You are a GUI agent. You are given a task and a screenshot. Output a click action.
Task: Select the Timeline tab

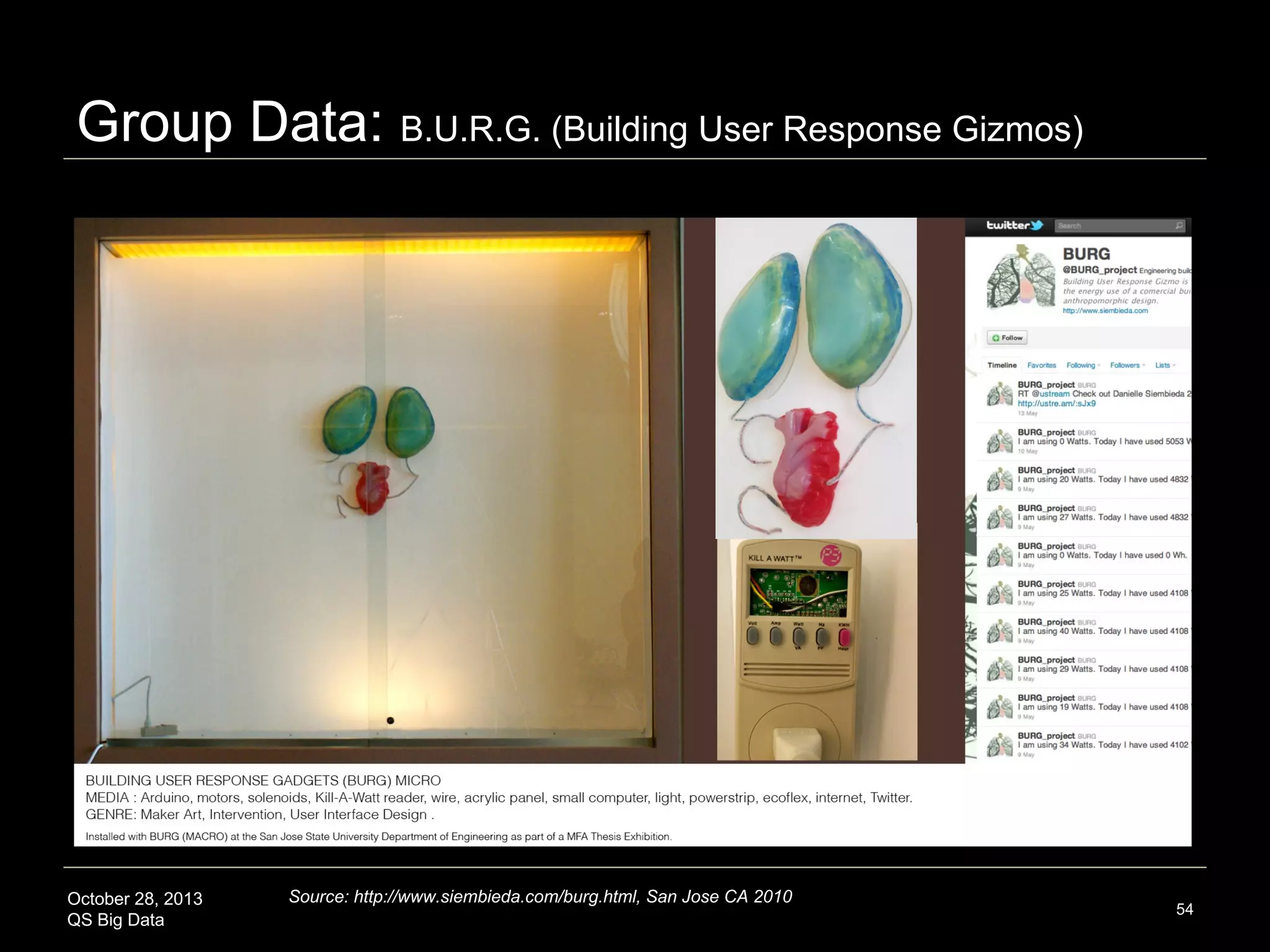[1002, 366]
